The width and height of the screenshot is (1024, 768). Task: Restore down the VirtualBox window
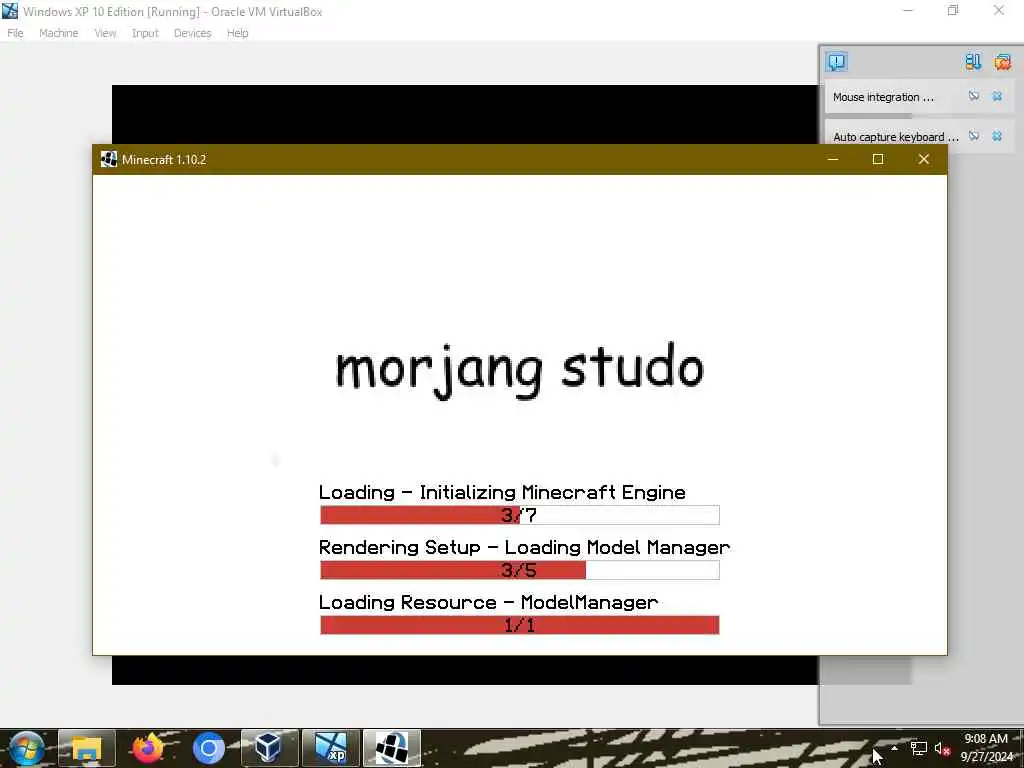coord(953,10)
